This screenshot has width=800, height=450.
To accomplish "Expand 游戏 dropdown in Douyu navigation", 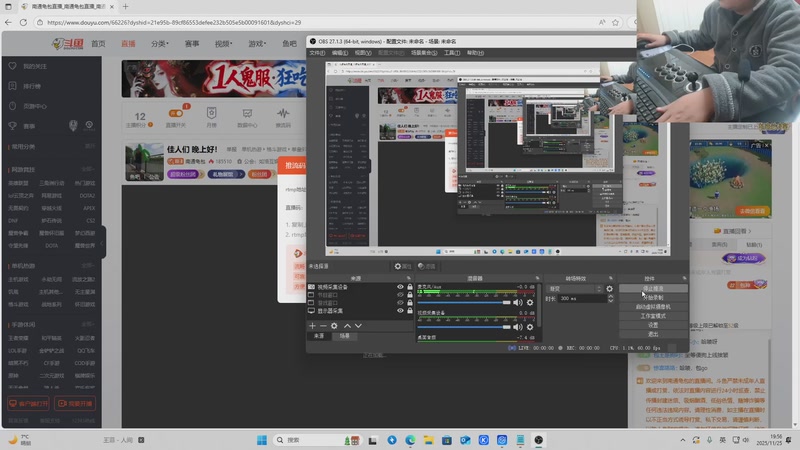I will [257, 44].
